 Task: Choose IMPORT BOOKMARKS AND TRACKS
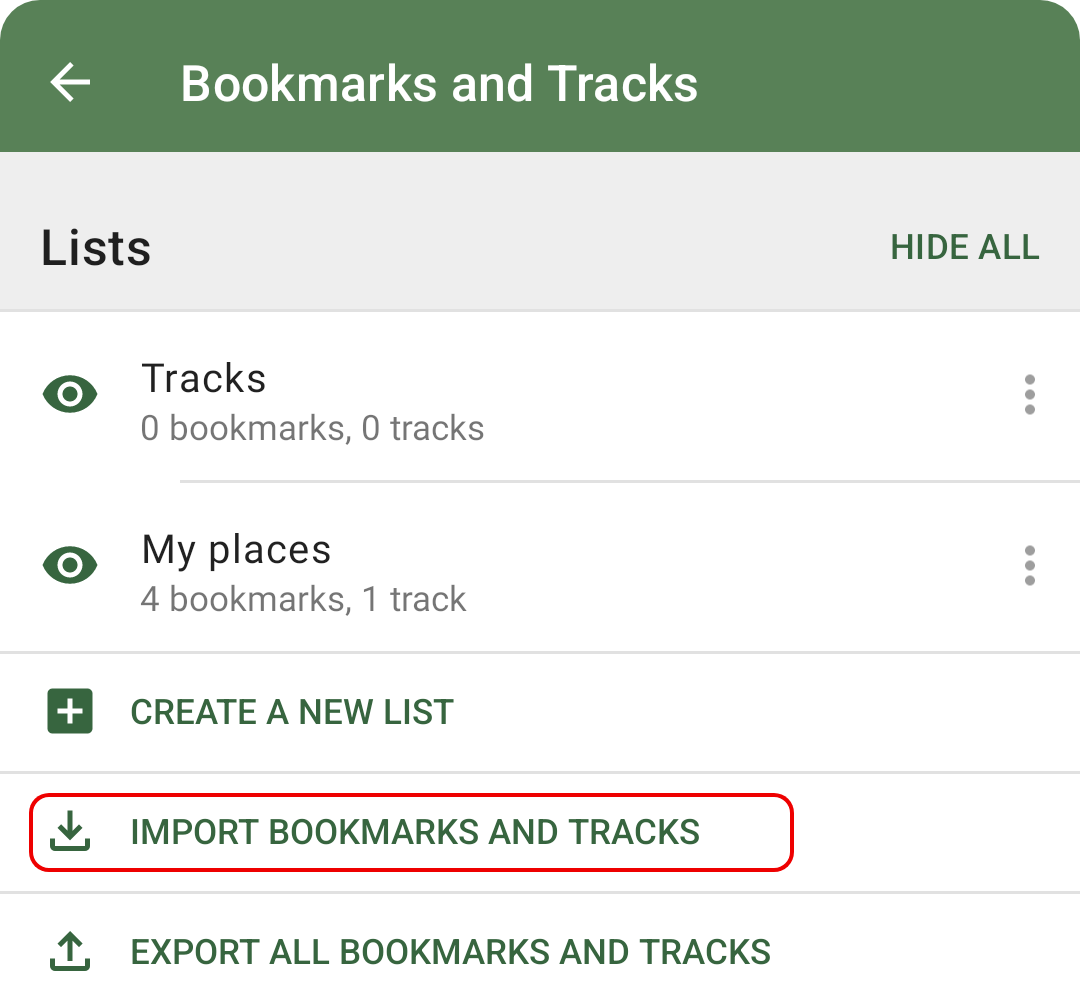click(415, 832)
